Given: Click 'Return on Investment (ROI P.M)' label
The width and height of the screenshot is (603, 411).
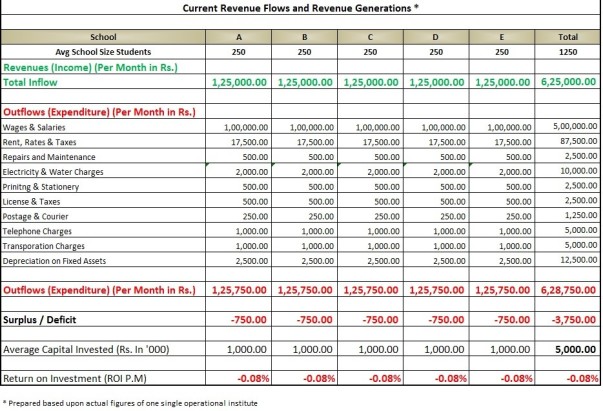Looking at the screenshot, I should 75,379.
